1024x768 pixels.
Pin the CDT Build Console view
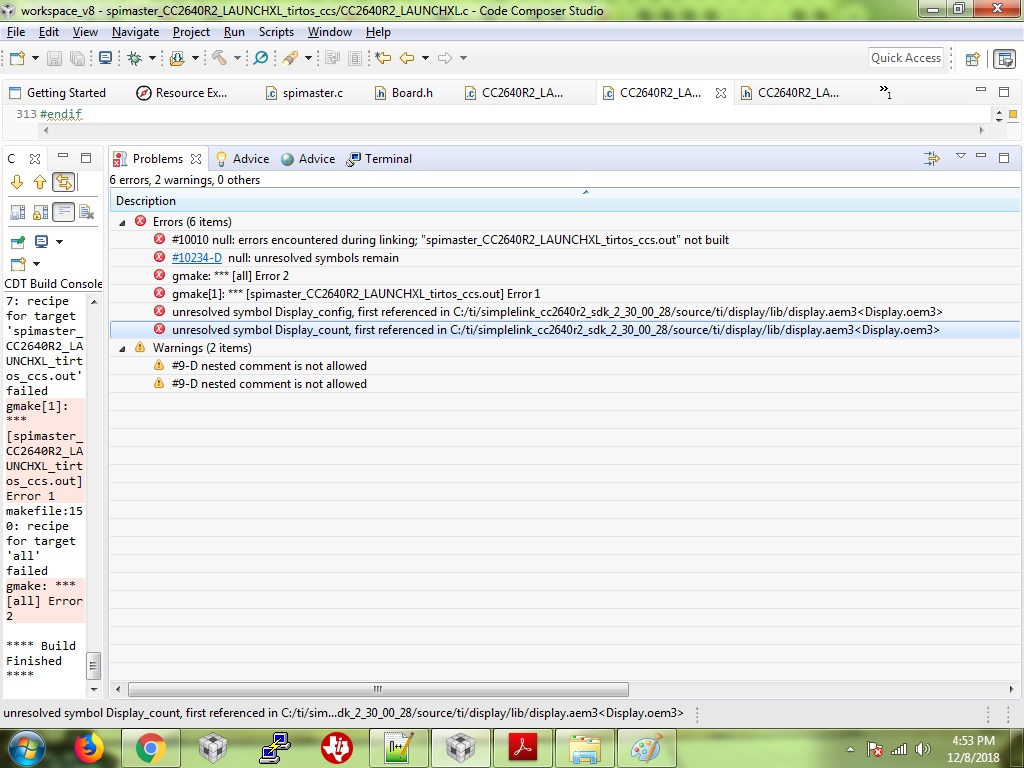point(18,241)
